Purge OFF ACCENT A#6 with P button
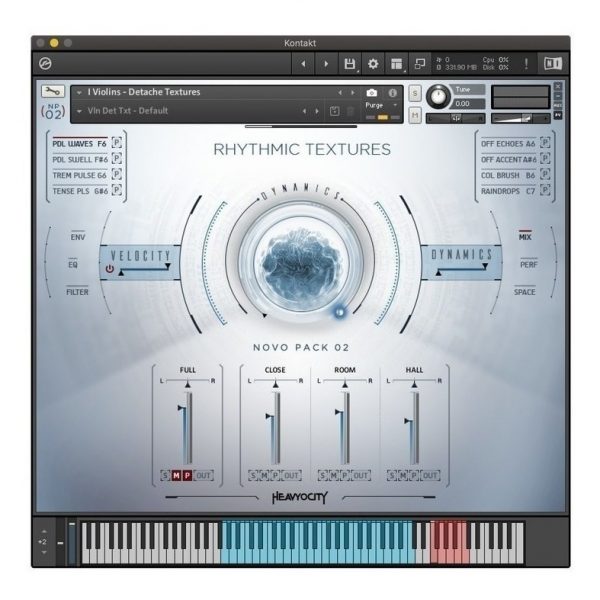The image size is (600, 600). point(545,159)
